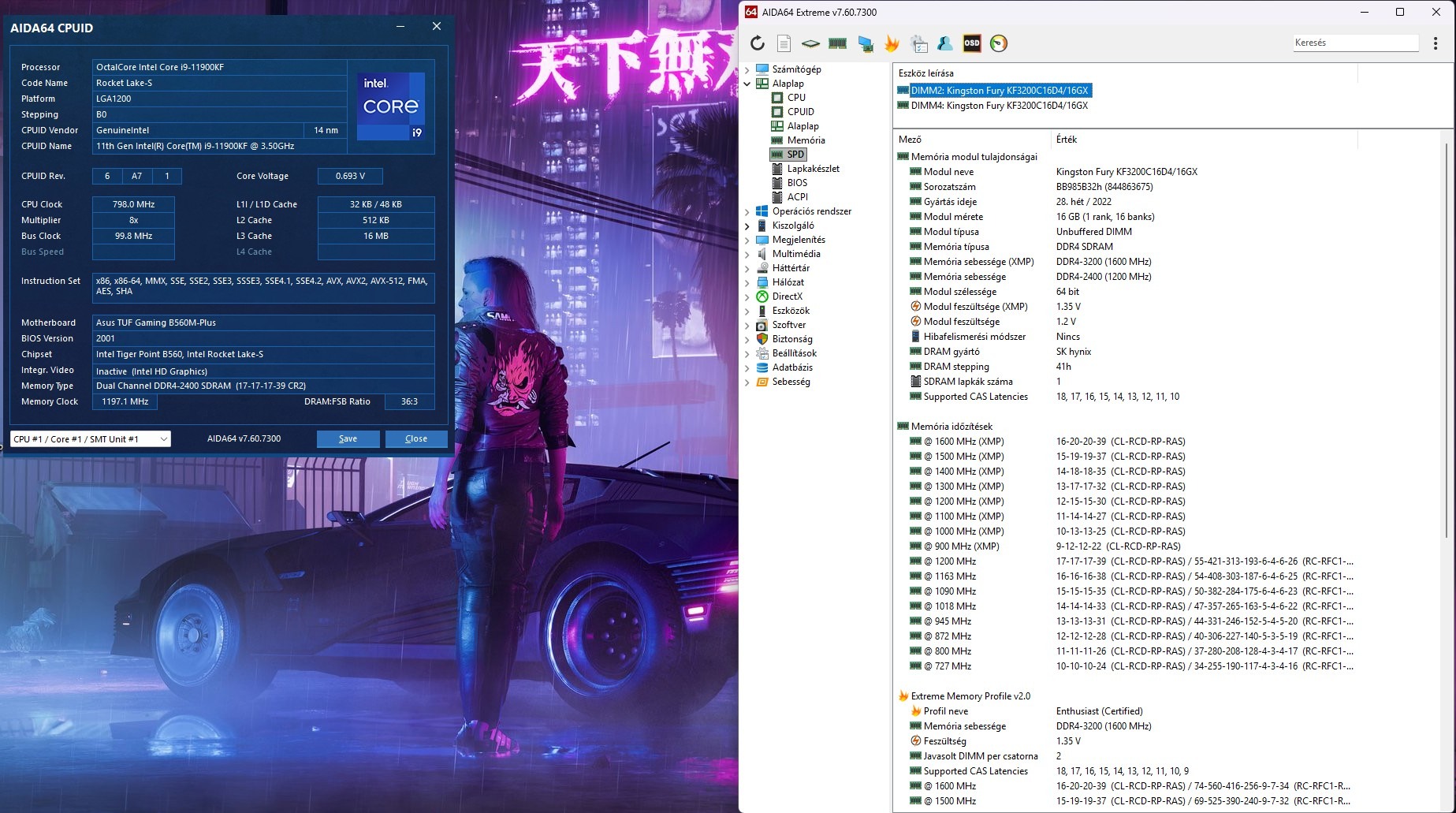Click the Adatbázis database icon in tree
The height and width of the screenshot is (813, 1456).
[x=762, y=367]
